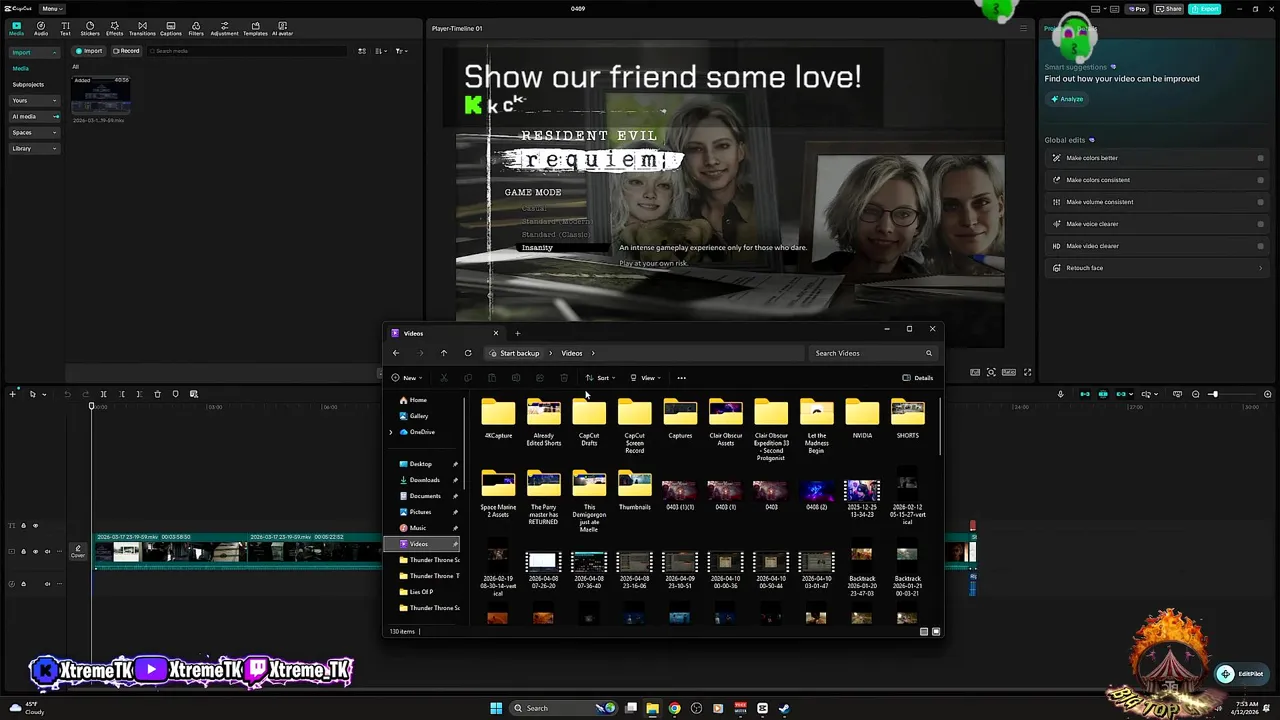Screen dimensions: 1280x720
Task: Click the redo arrow in timeline toolbar
Action: click(85, 394)
